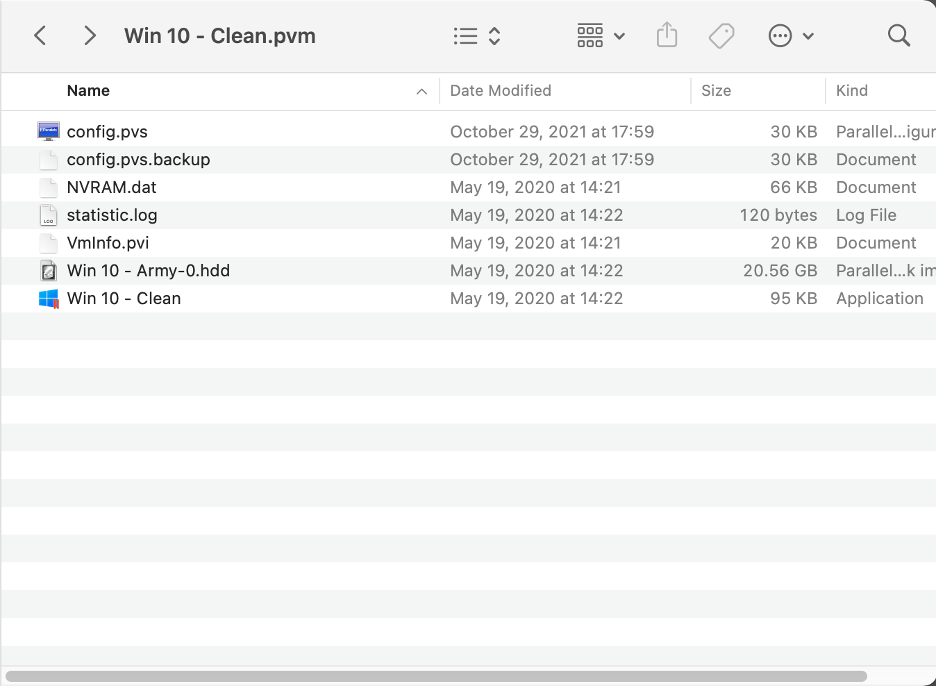Go back with the left chevron

40,36
